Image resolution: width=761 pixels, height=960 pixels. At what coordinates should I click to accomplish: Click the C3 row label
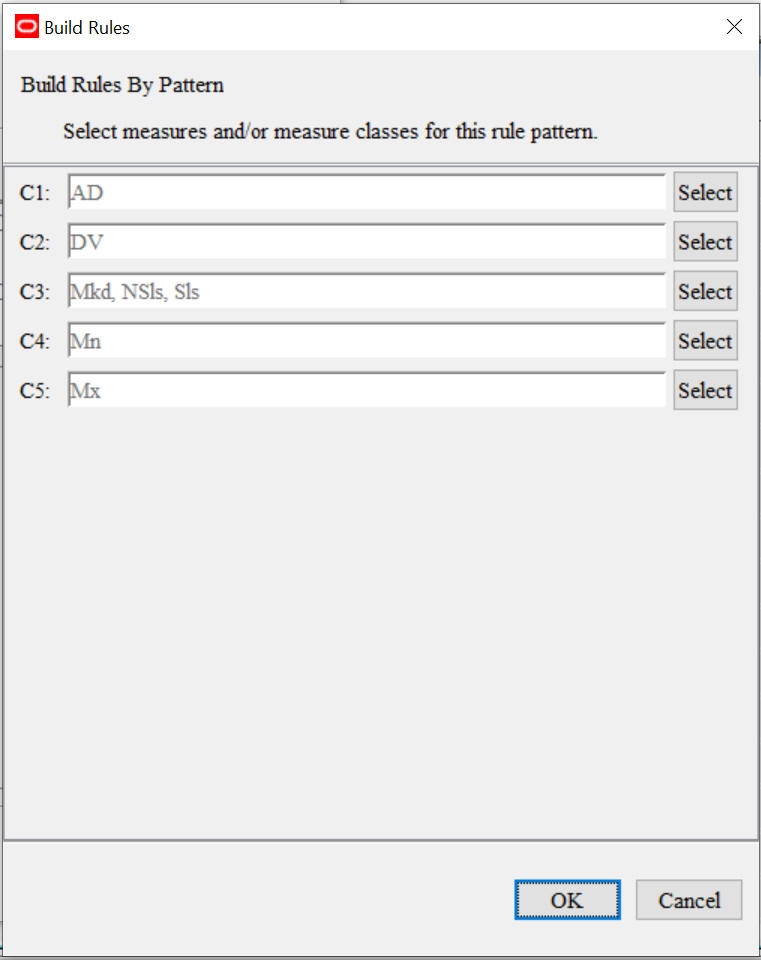click(x=33, y=291)
